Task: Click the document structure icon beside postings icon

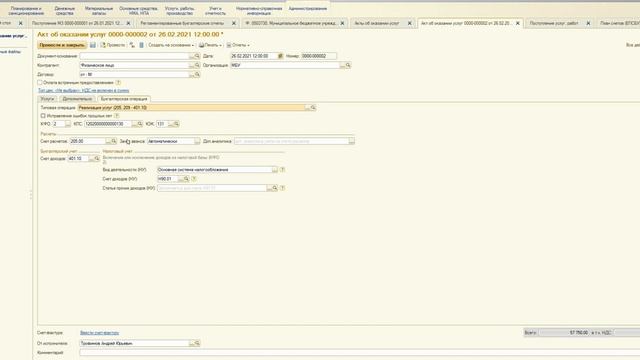Action: click(141, 45)
